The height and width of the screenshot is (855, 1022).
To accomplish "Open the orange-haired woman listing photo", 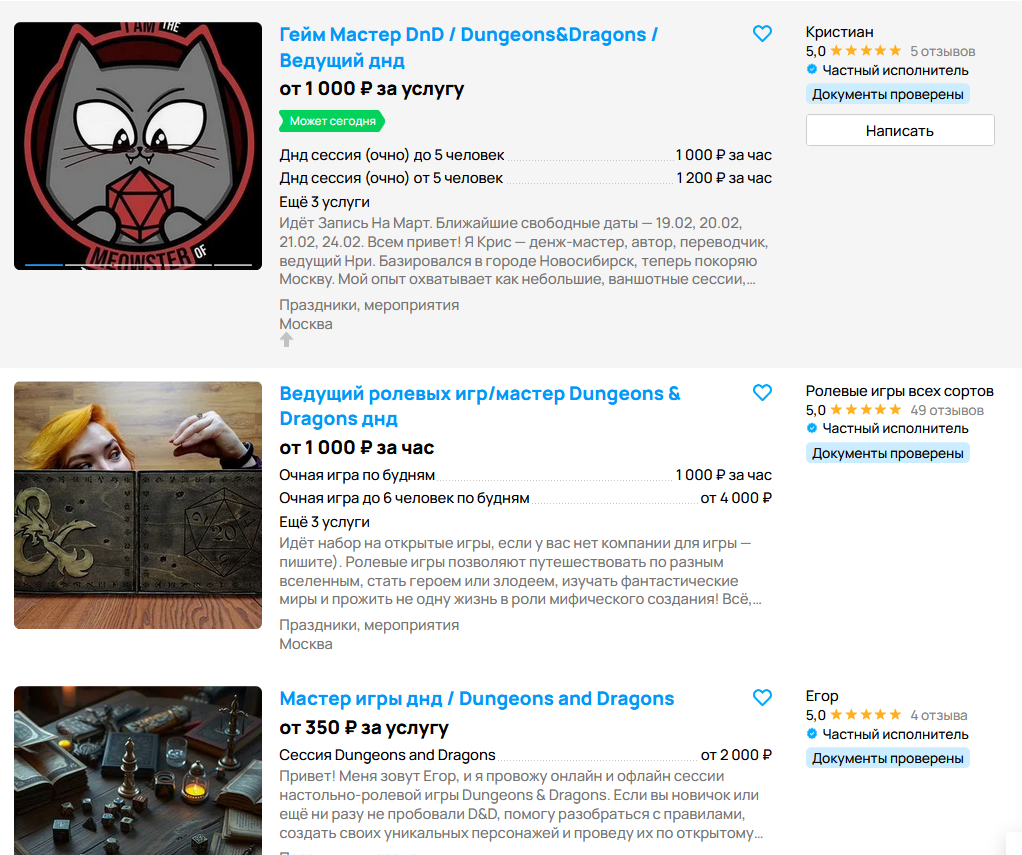I will [x=138, y=505].
